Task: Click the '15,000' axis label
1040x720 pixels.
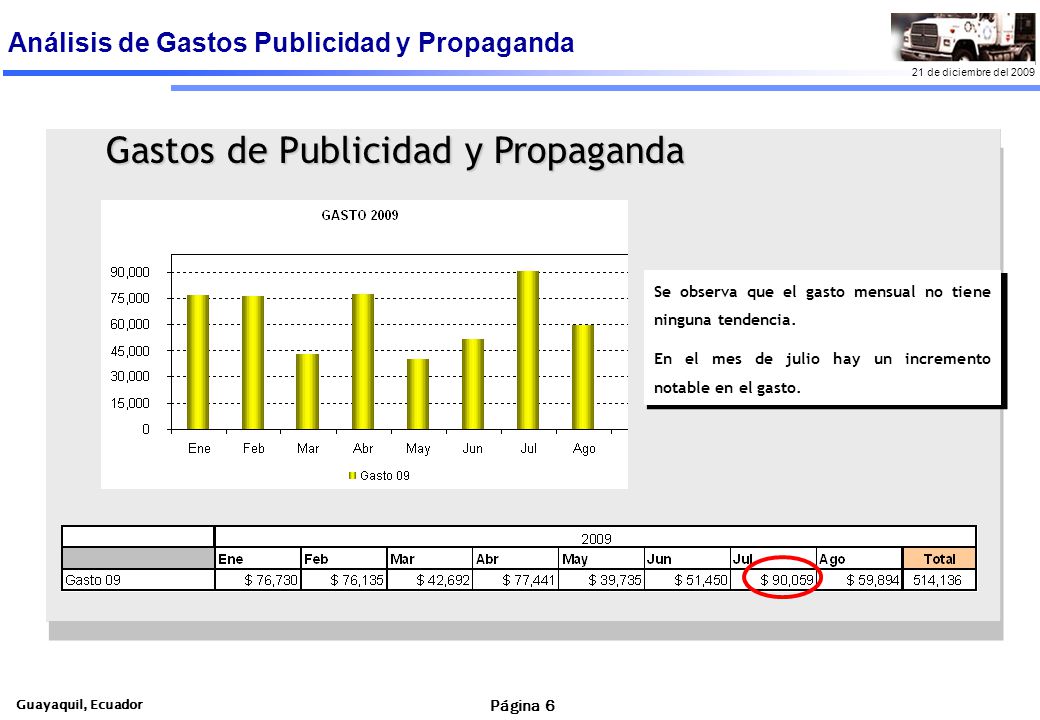Action: point(130,403)
